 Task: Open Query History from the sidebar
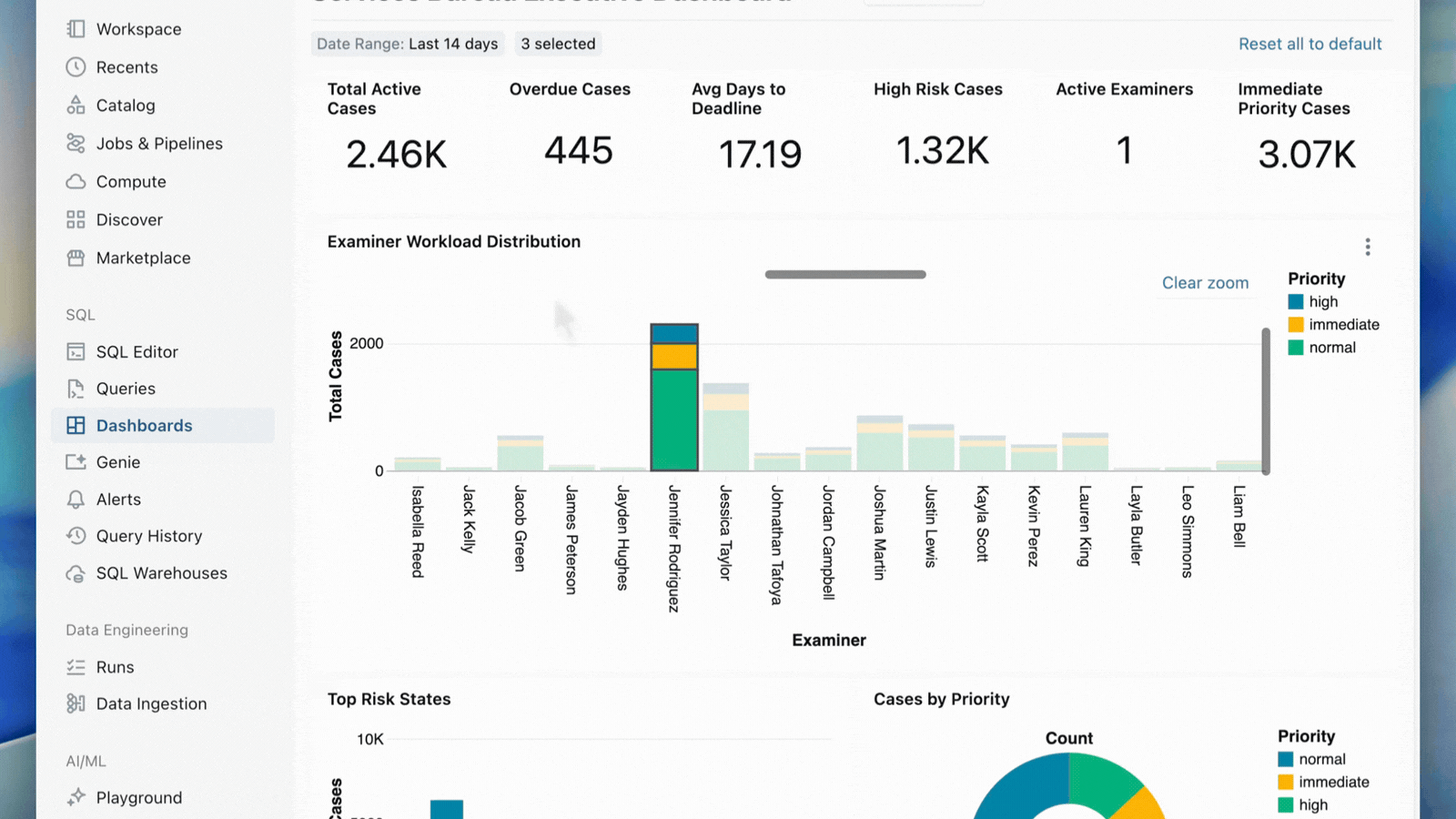(149, 536)
